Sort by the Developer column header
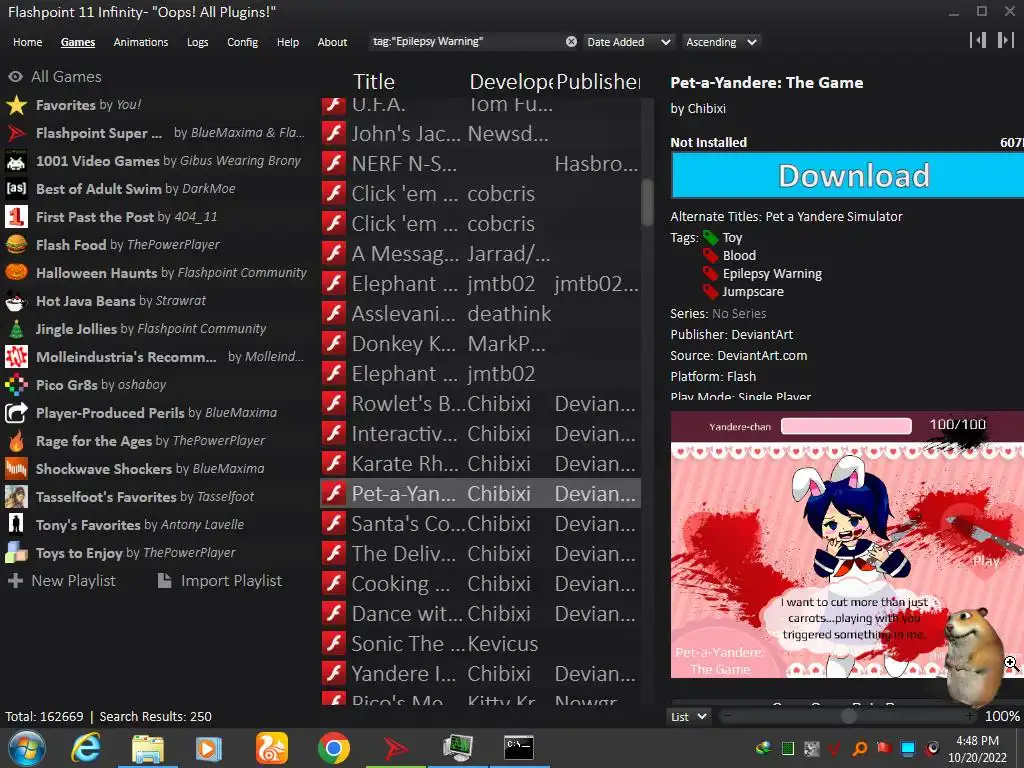1024x768 pixels. [511, 82]
